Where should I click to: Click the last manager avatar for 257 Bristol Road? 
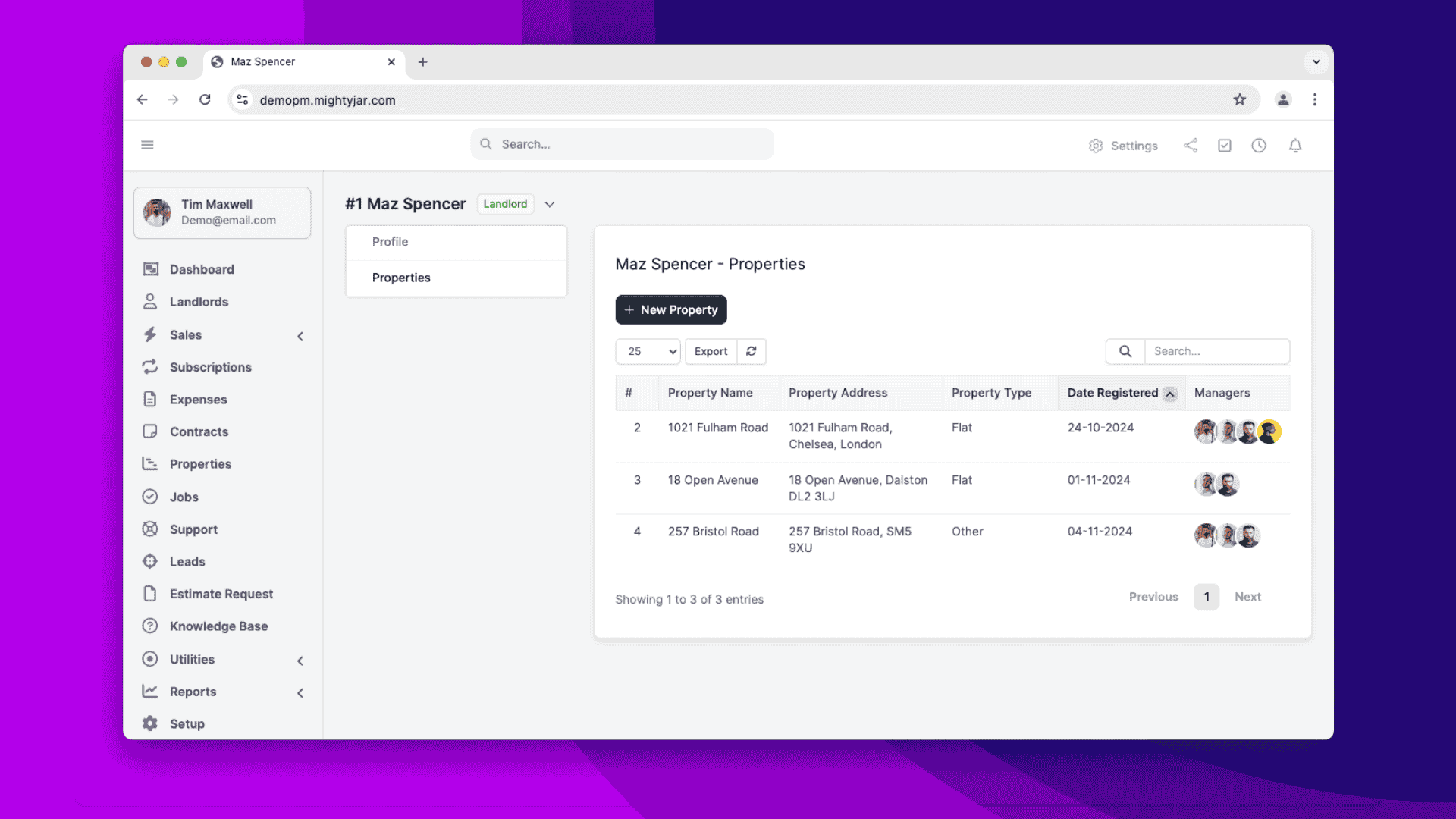click(x=1249, y=535)
